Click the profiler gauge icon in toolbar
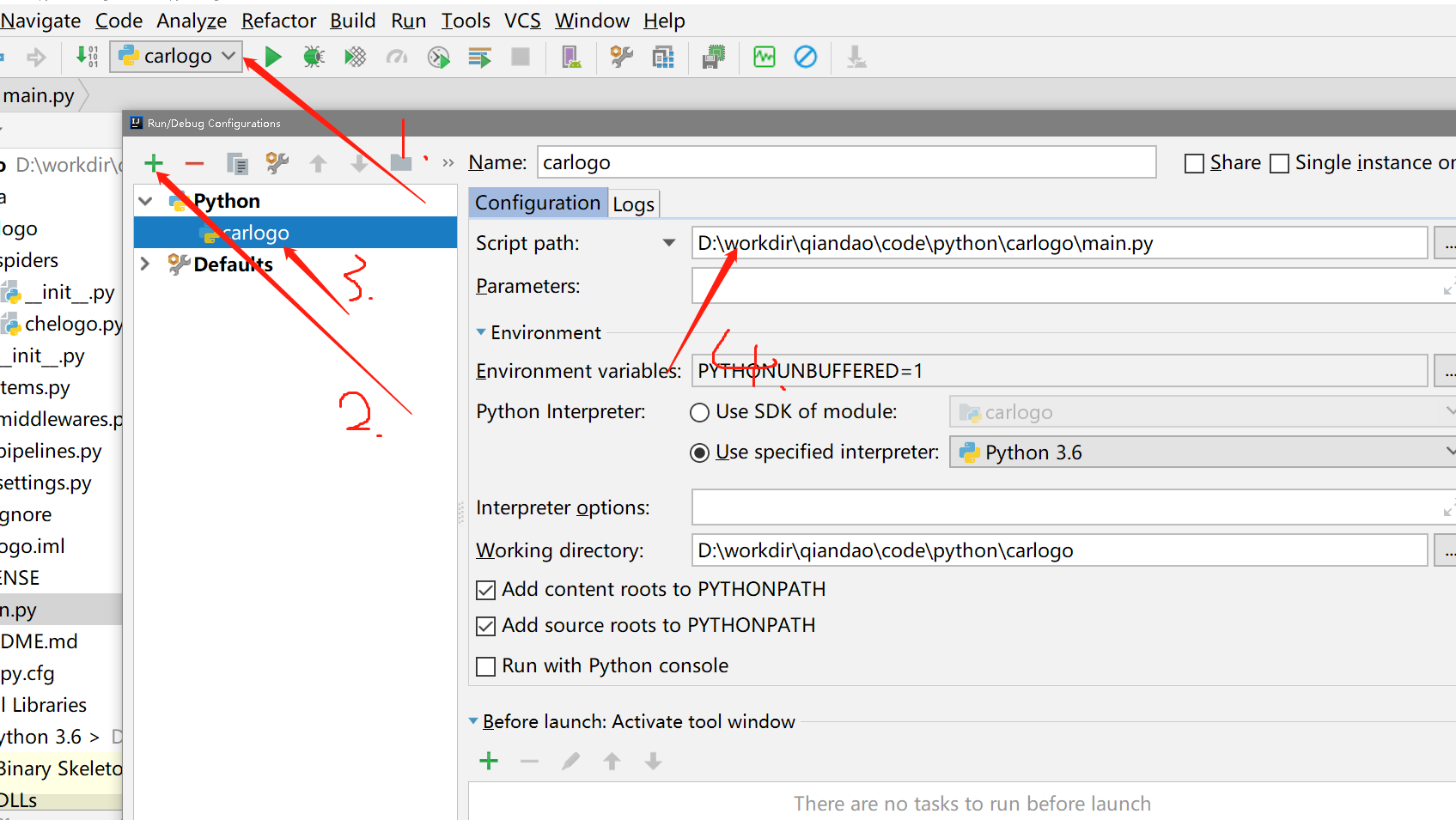Image resolution: width=1456 pixels, height=820 pixels. click(396, 57)
